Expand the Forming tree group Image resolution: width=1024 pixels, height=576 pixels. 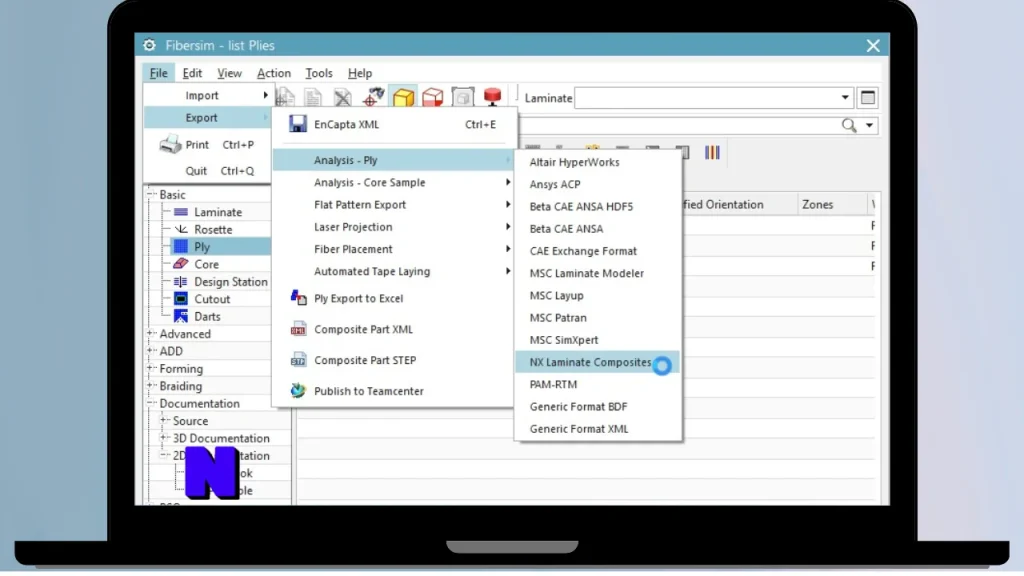tap(151, 368)
